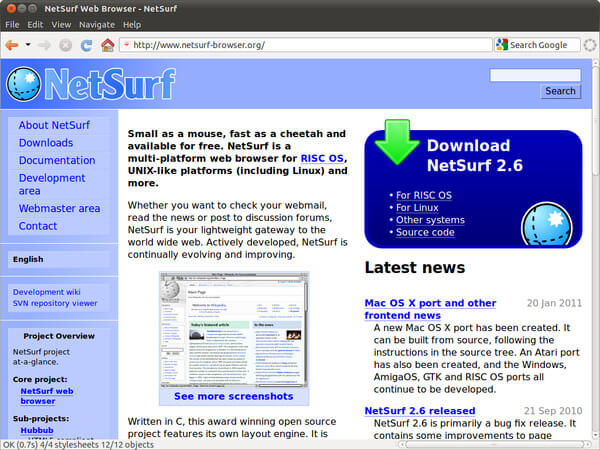Click the Forward arrow toolbar button
The width and height of the screenshot is (600, 450).
click(x=46, y=45)
